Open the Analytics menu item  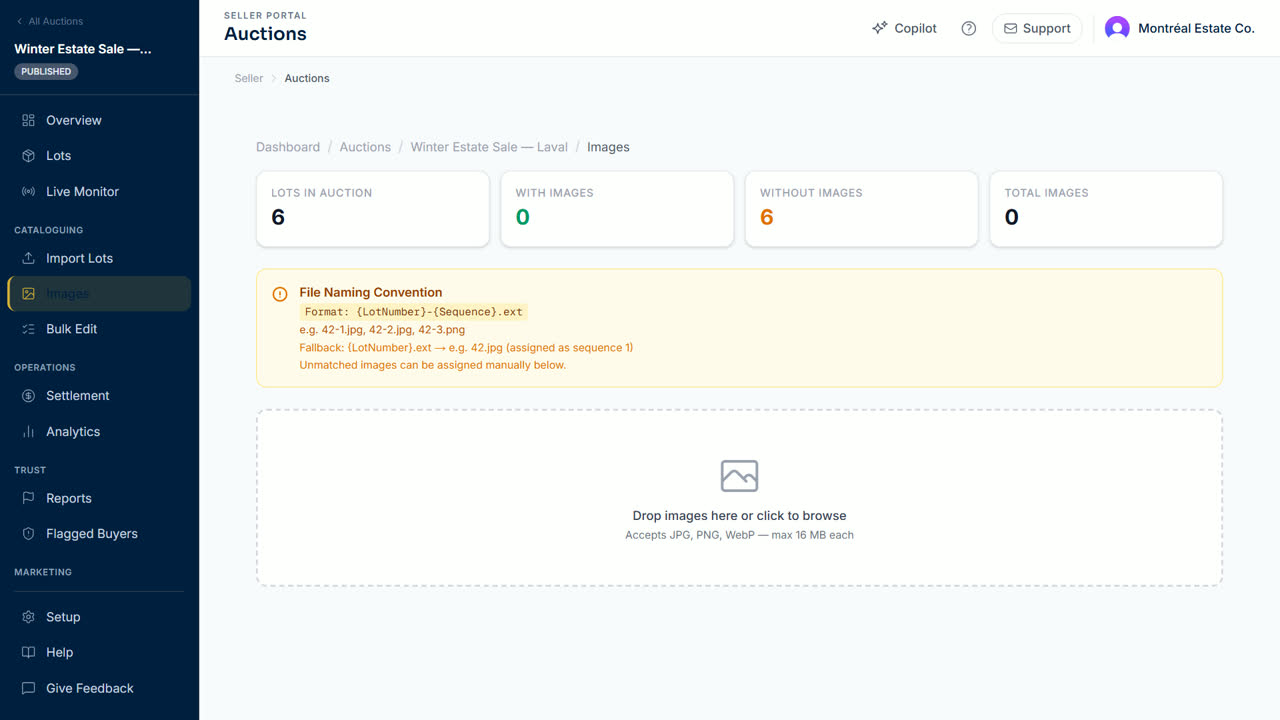[x=99, y=432]
